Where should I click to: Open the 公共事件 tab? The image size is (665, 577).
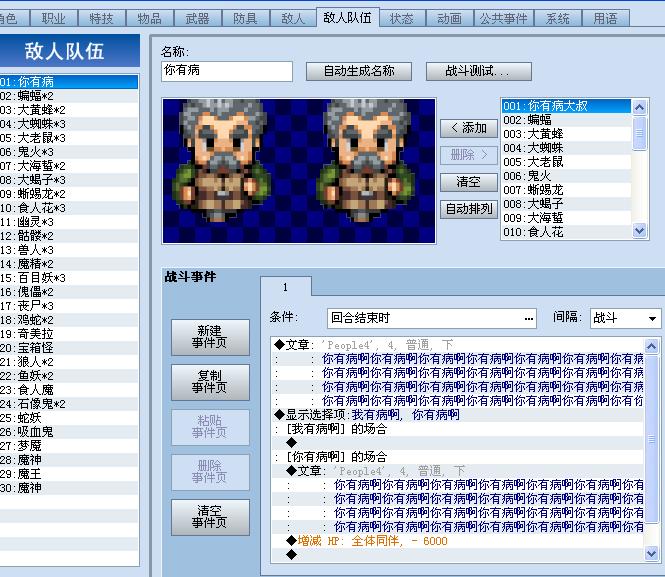click(x=503, y=19)
